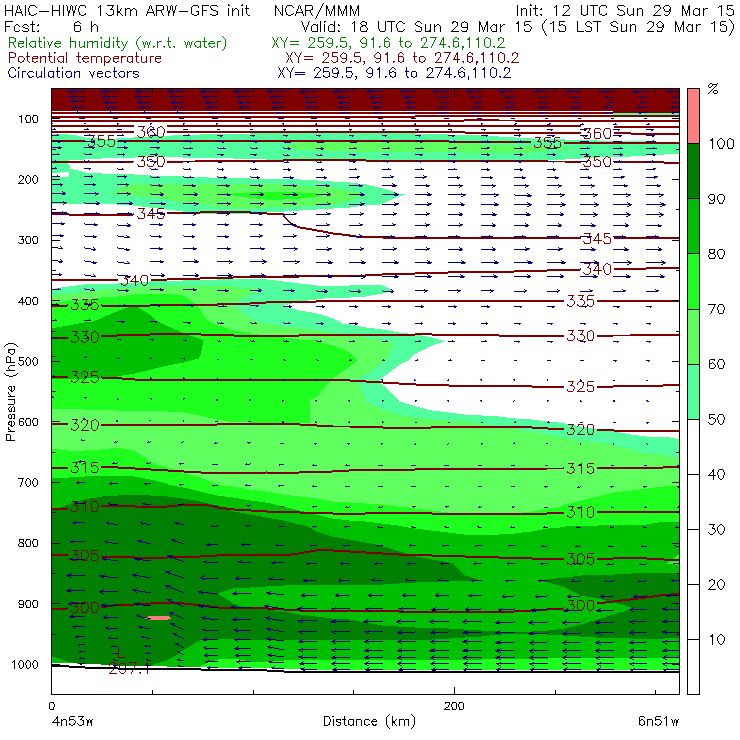This screenshot has height=740, width=740.
Task: Click the '30' colorbar tick label
Action: click(716, 530)
